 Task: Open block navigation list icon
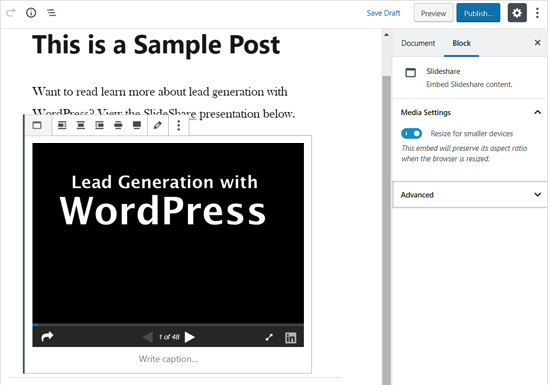pos(51,13)
